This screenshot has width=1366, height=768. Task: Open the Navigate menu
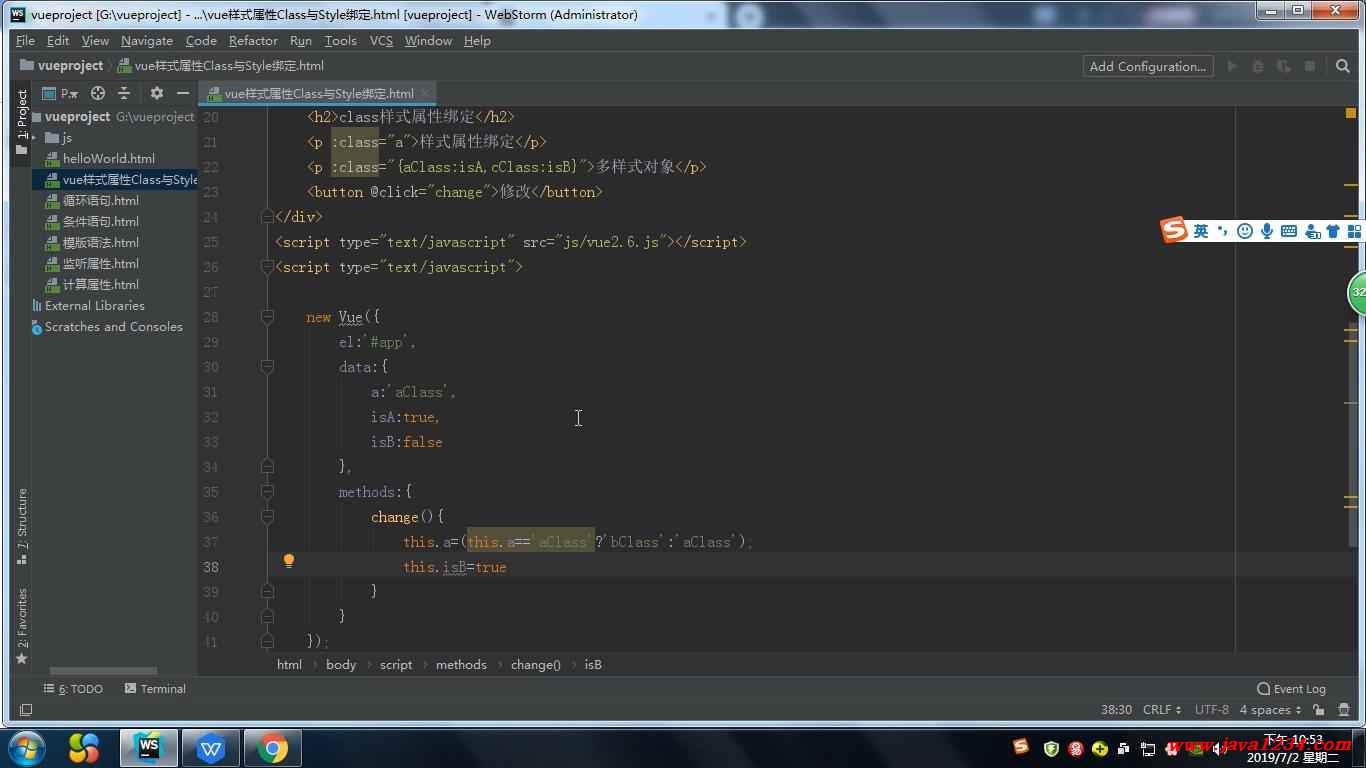(147, 41)
